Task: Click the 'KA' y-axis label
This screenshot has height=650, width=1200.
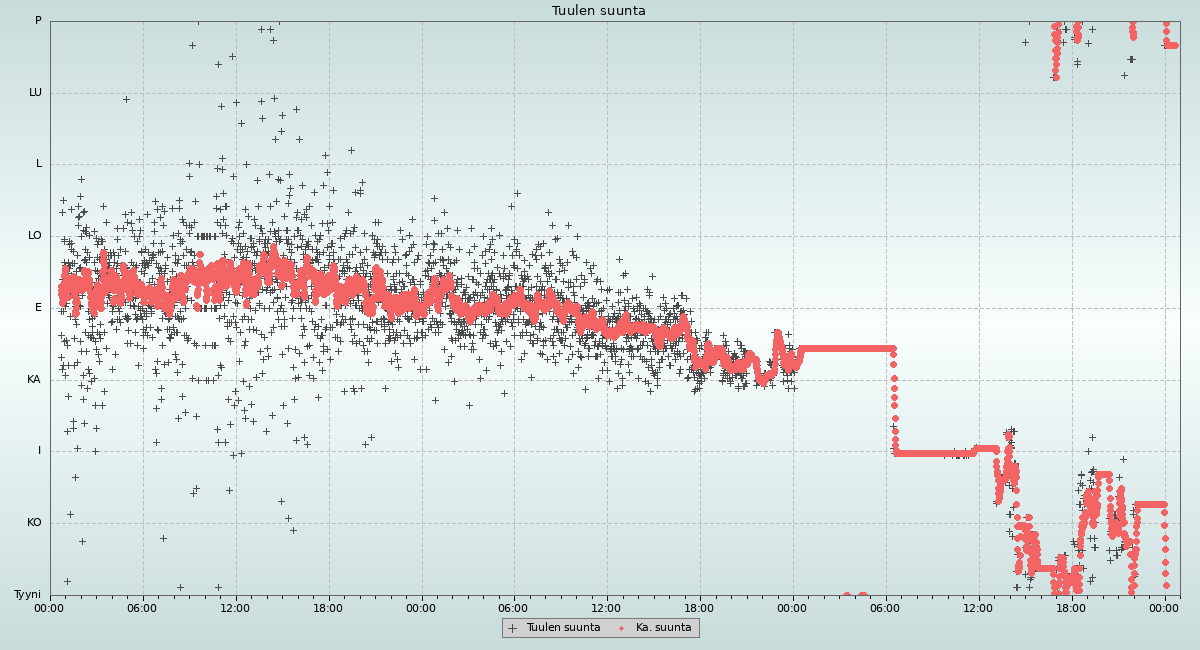Action: (x=34, y=380)
